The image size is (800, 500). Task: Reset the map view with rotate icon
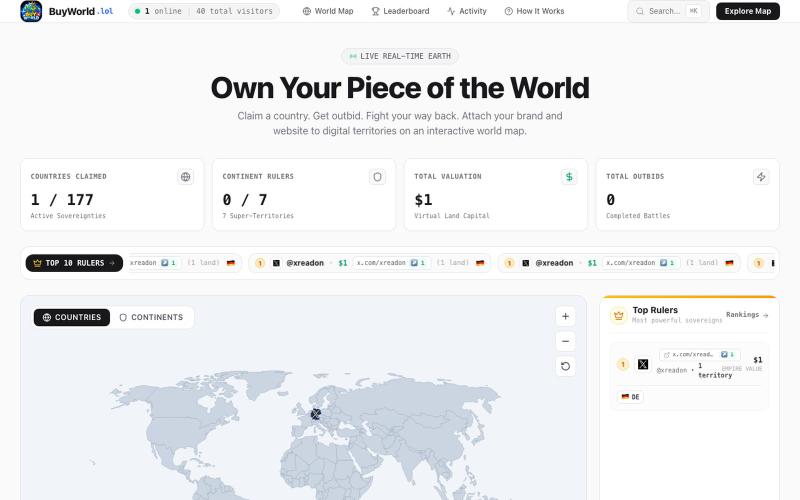[x=565, y=366]
